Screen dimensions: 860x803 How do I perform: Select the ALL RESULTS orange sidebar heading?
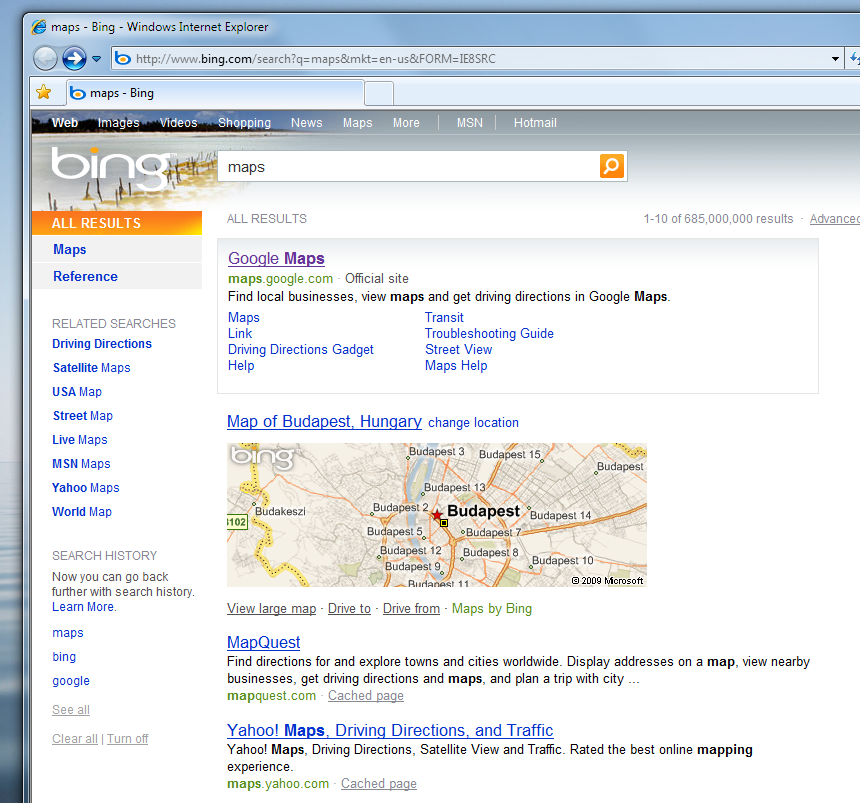click(x=117, y=223)
